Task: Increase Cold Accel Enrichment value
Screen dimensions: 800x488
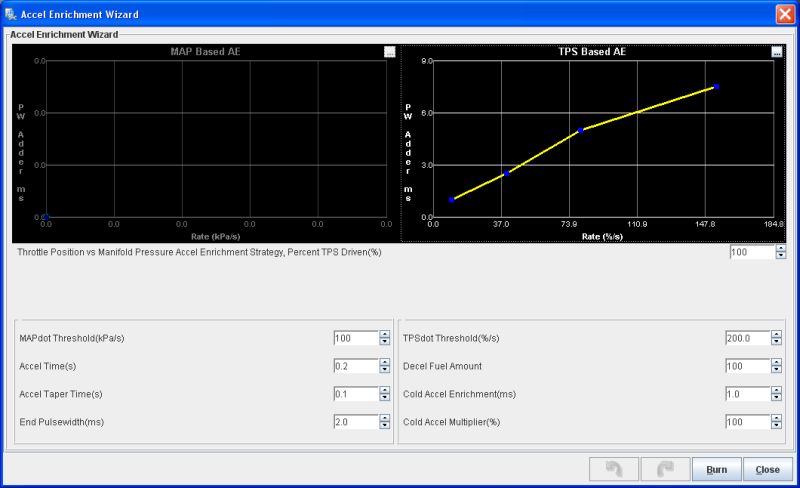Action: pos(776,390)
